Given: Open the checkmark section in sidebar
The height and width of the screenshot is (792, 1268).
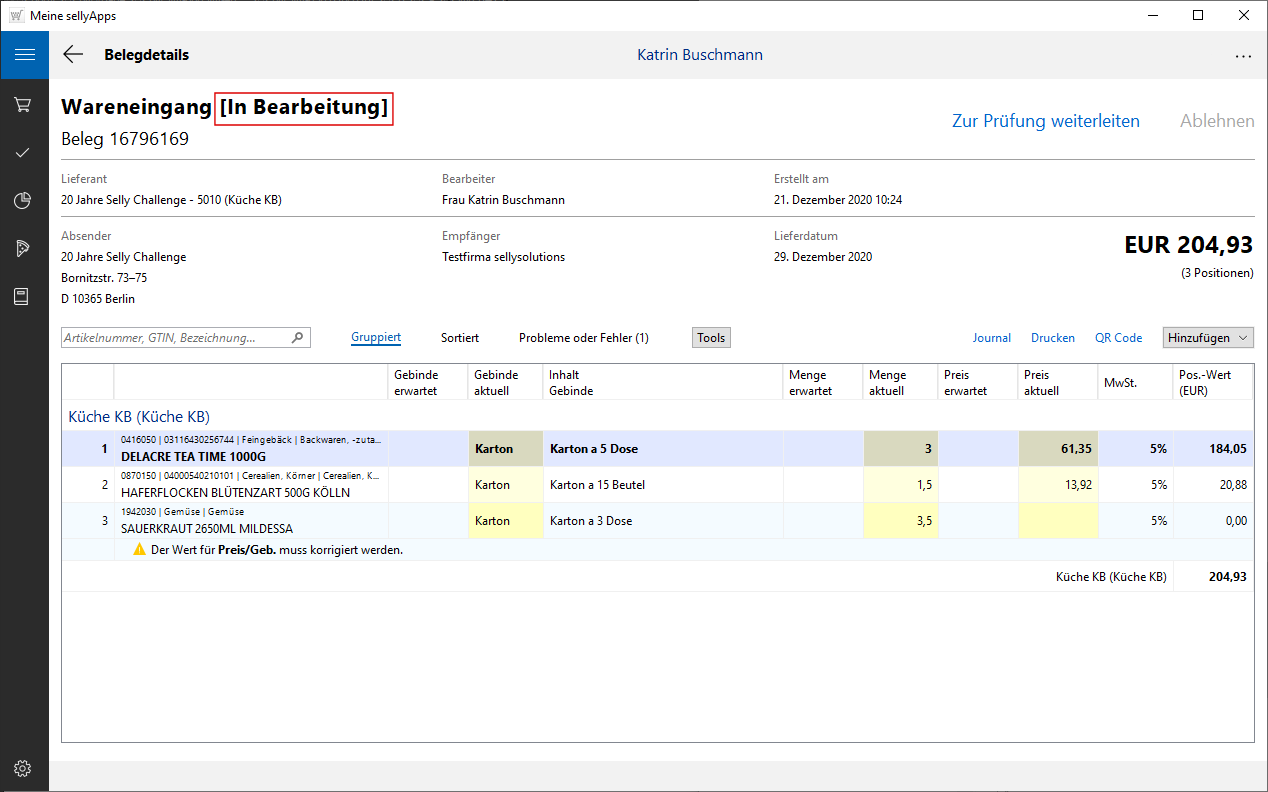Looking at the screenshot, I should (23, 153).
